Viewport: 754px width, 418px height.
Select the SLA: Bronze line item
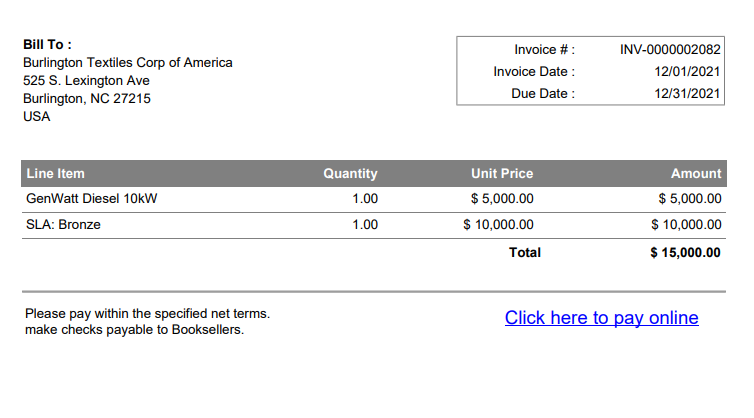(63, 225)
